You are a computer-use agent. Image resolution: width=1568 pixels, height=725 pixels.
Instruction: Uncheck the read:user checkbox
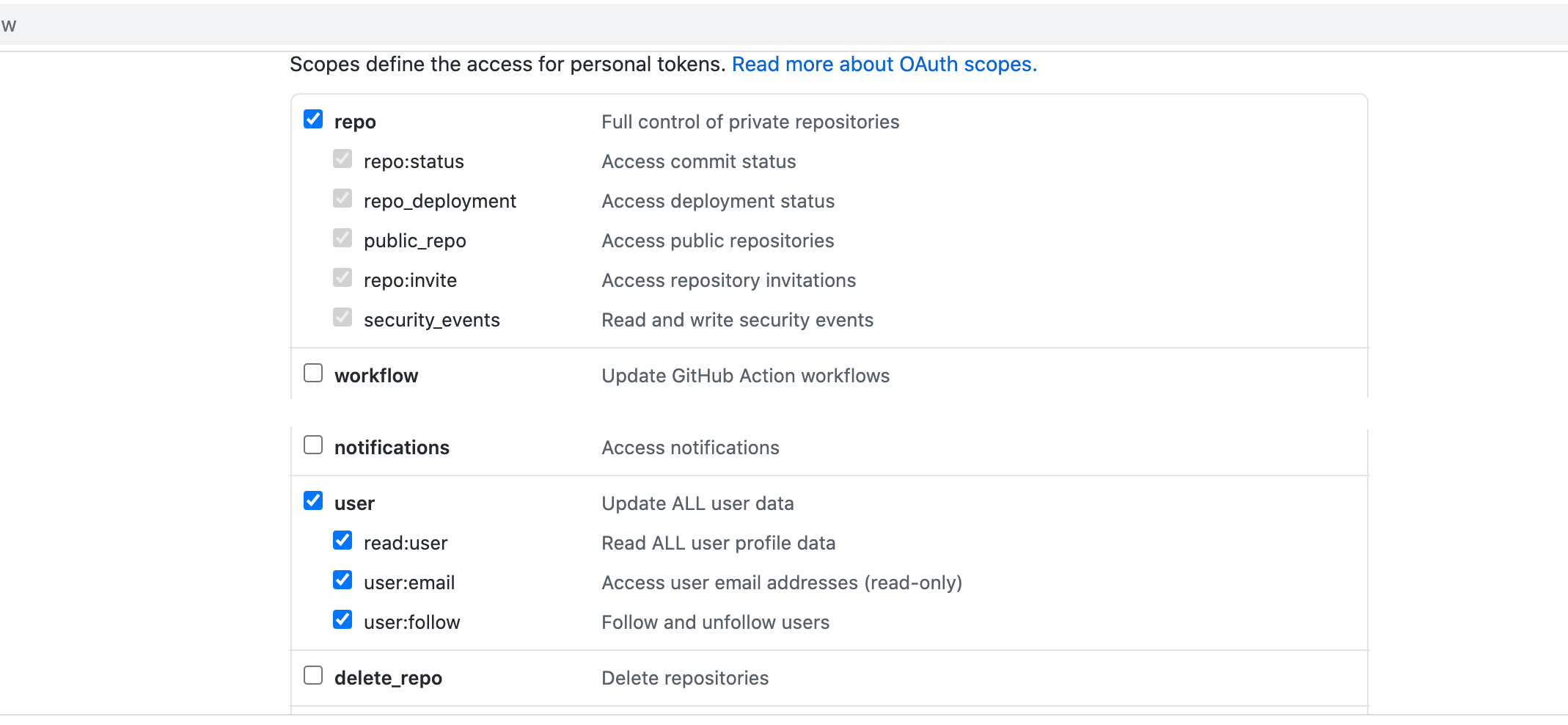(x=342, y=540)
